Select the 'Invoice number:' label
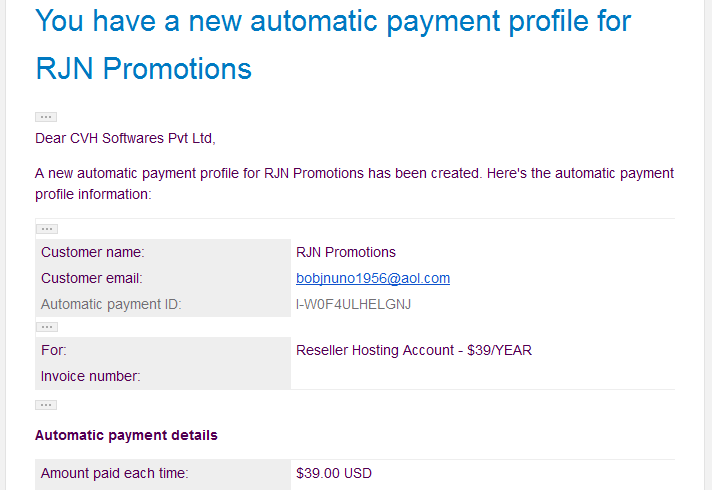 pos(91,376)
